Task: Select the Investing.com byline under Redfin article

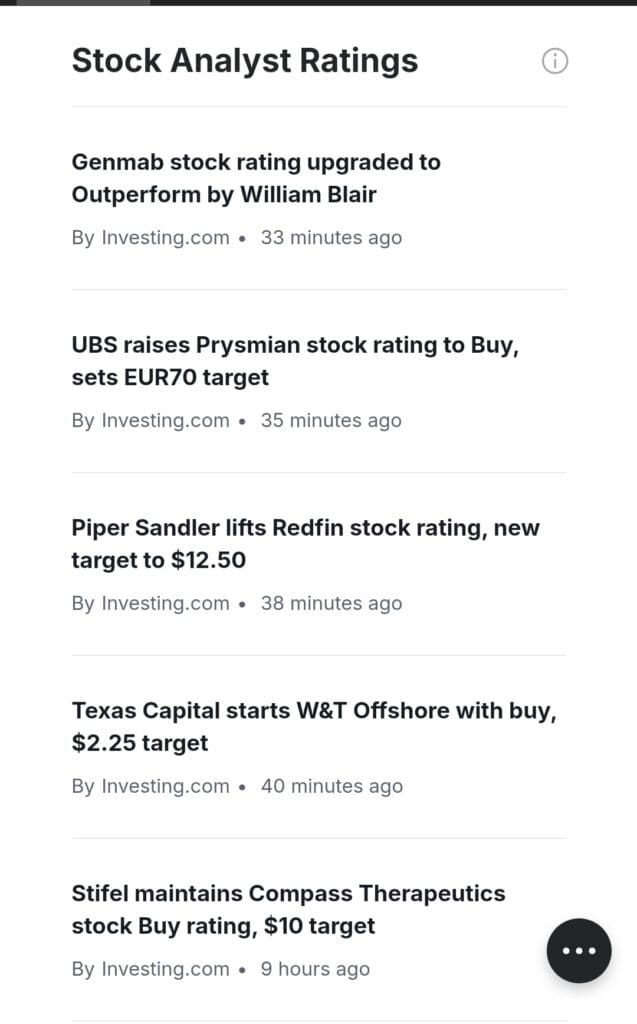Action: 151,604
